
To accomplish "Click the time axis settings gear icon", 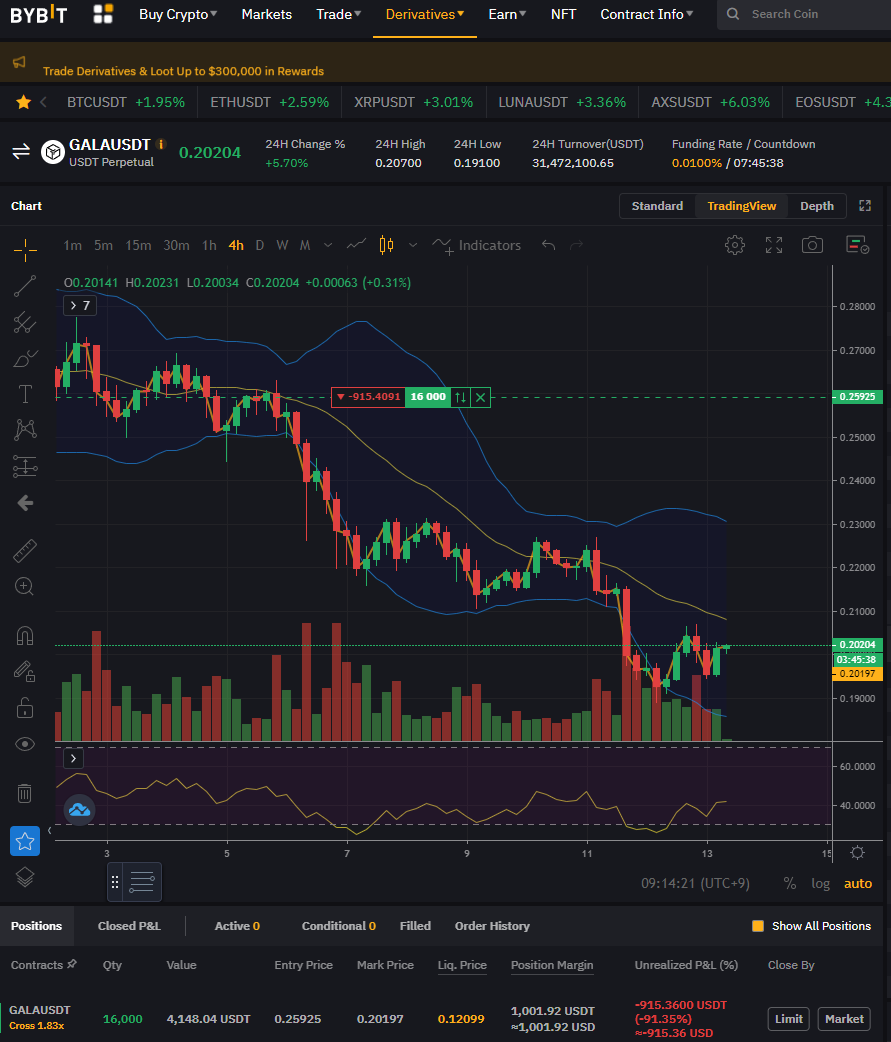I will [x=858, y=853].
